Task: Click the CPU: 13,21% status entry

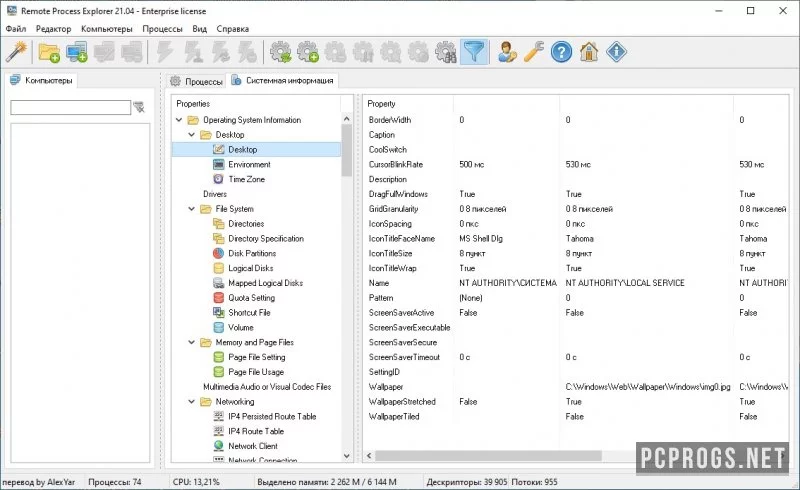Action: click(x=196, y=481)
